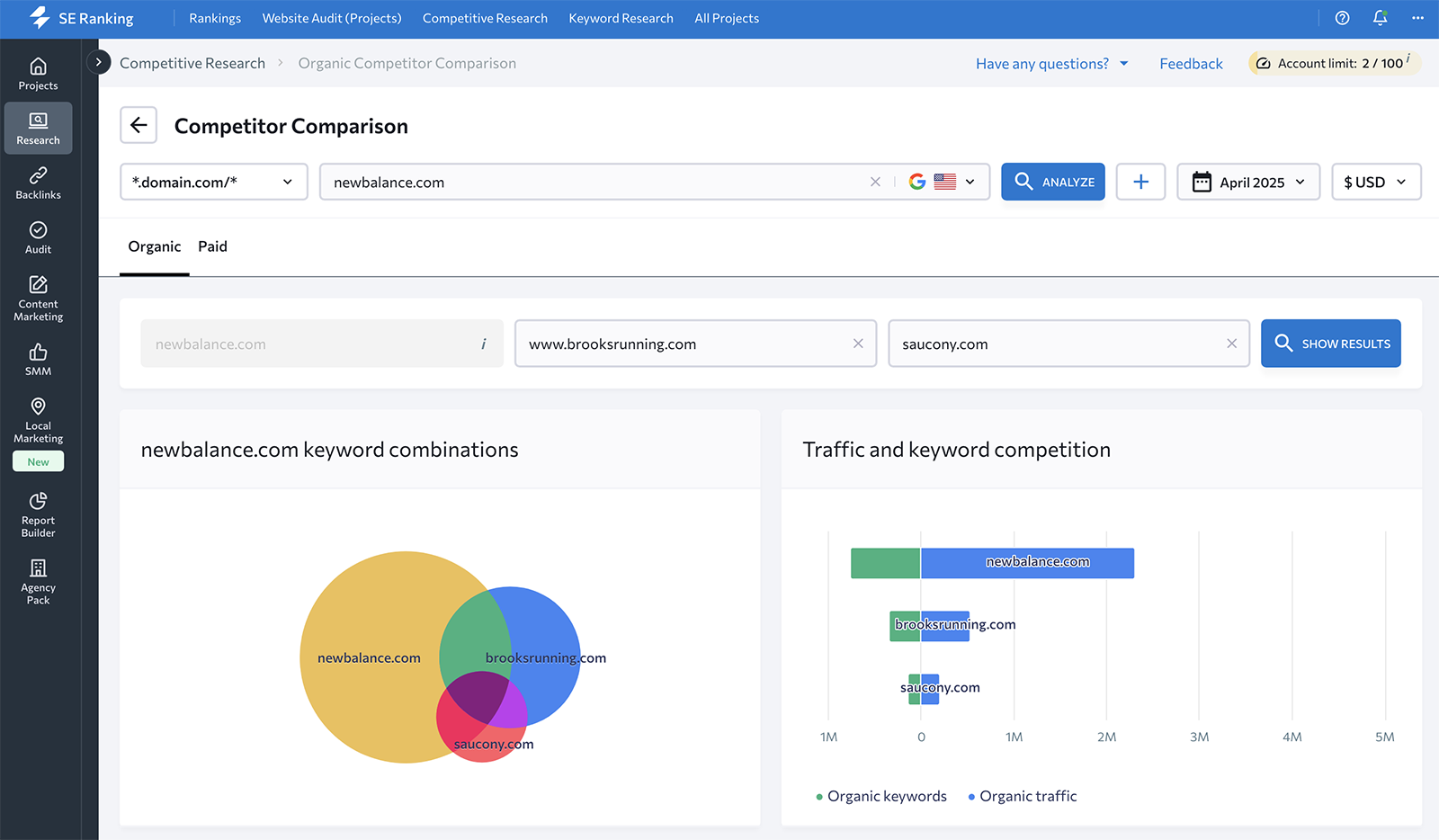Click the SE Ranking logo
Screen dimensions: 1439x840
pos(81,18)
